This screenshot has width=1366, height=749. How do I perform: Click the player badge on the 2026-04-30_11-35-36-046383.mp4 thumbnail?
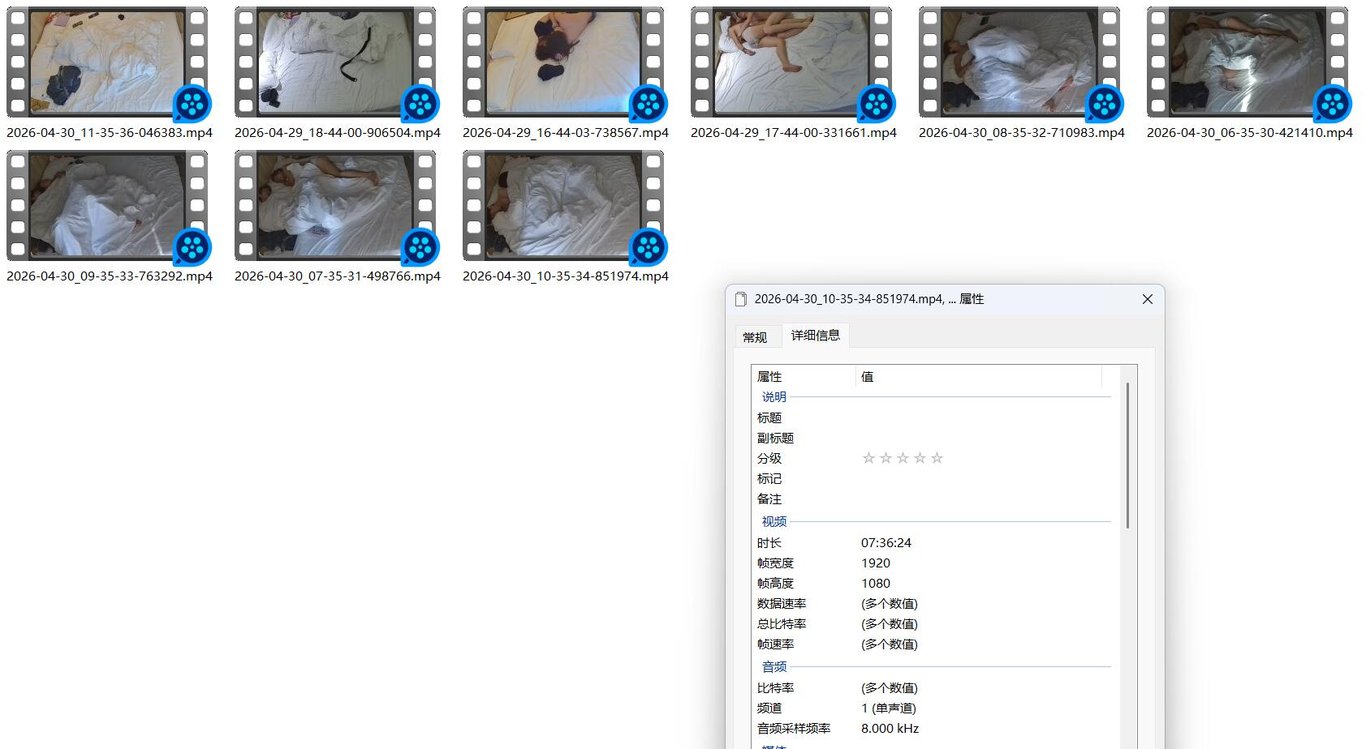pyautogui.click(x=192, y=103)
